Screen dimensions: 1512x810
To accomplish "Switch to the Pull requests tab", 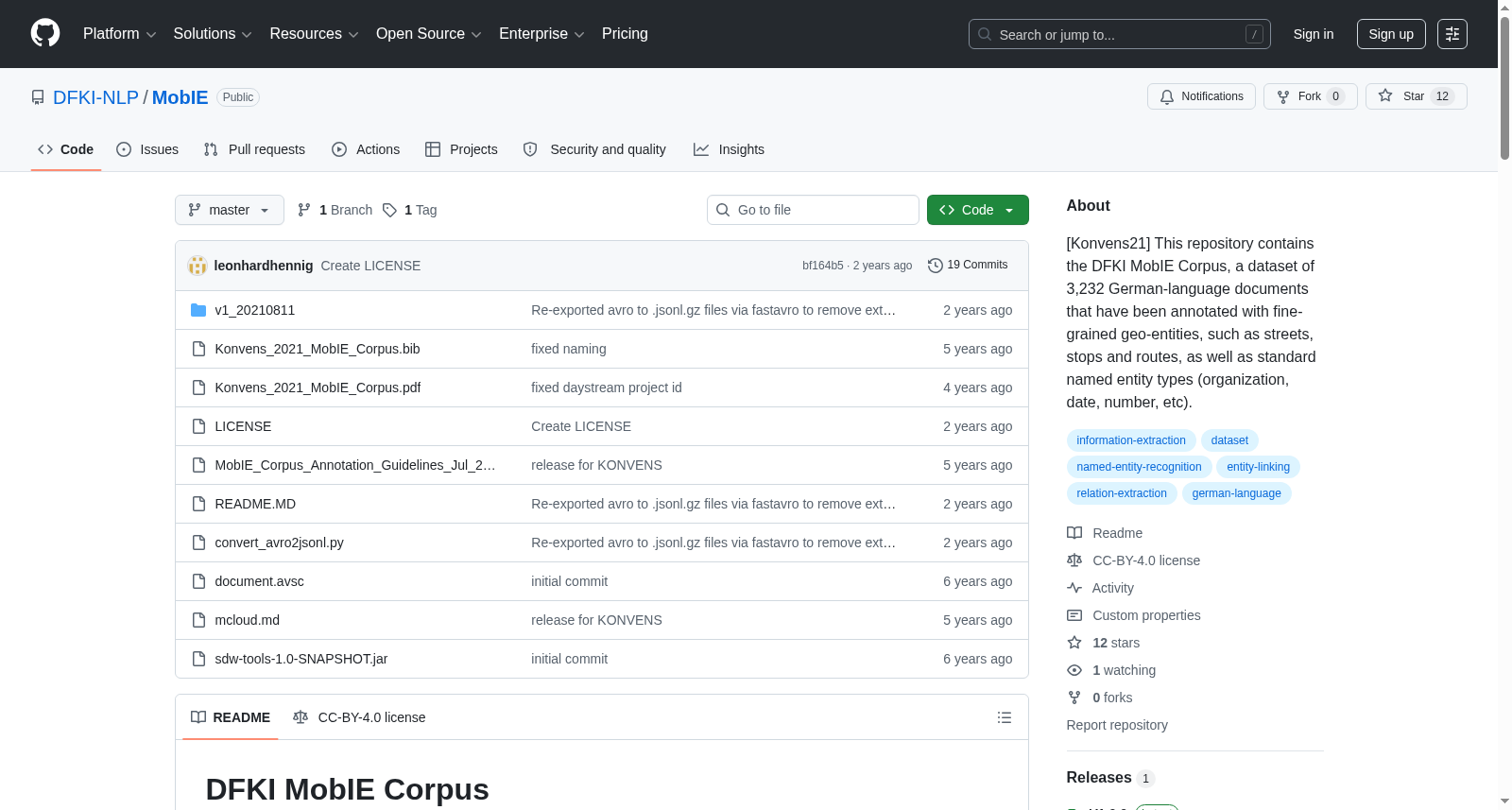I will (254, 149).
